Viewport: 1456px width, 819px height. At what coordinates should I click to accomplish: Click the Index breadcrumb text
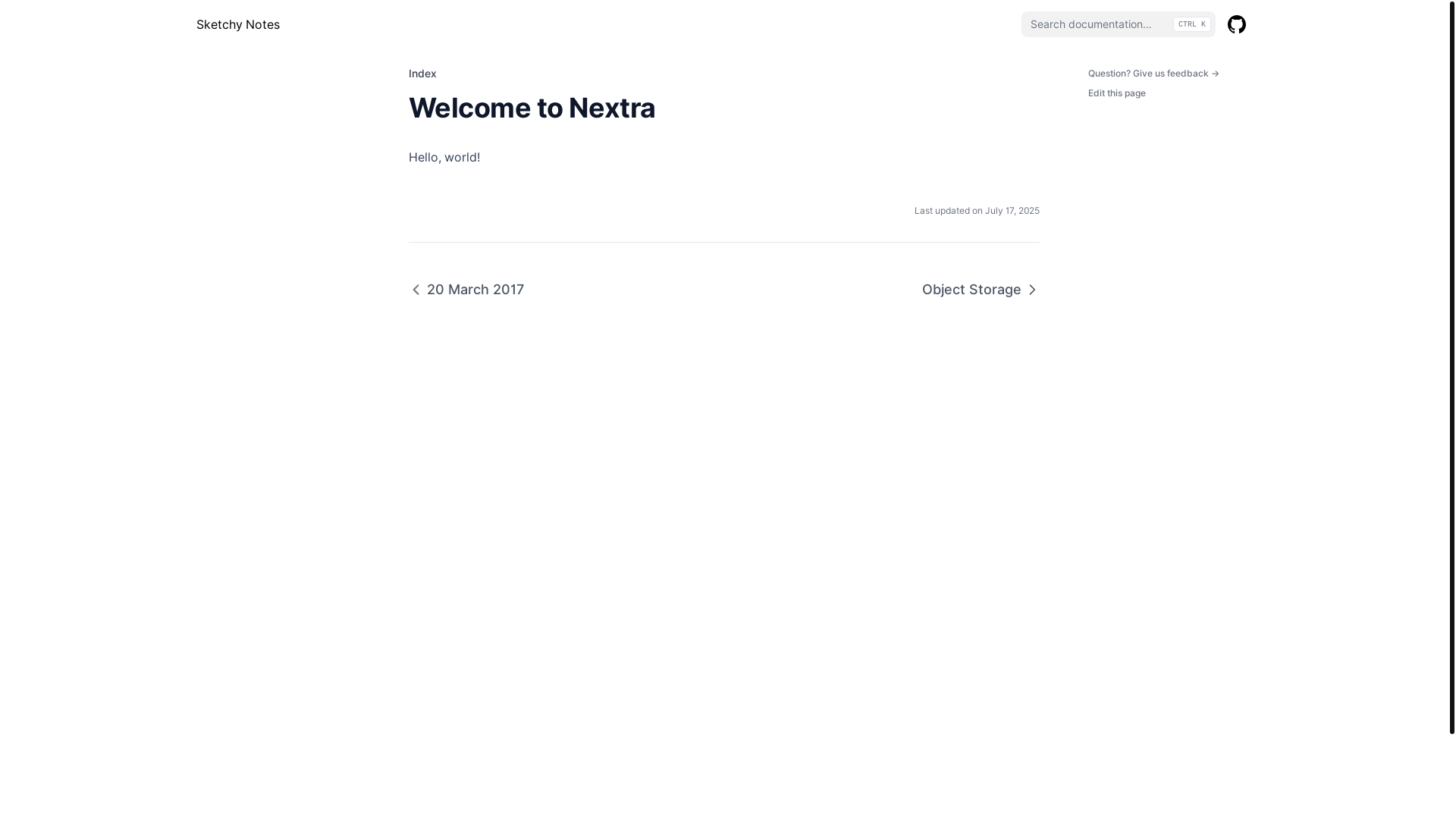pos(422,74)
